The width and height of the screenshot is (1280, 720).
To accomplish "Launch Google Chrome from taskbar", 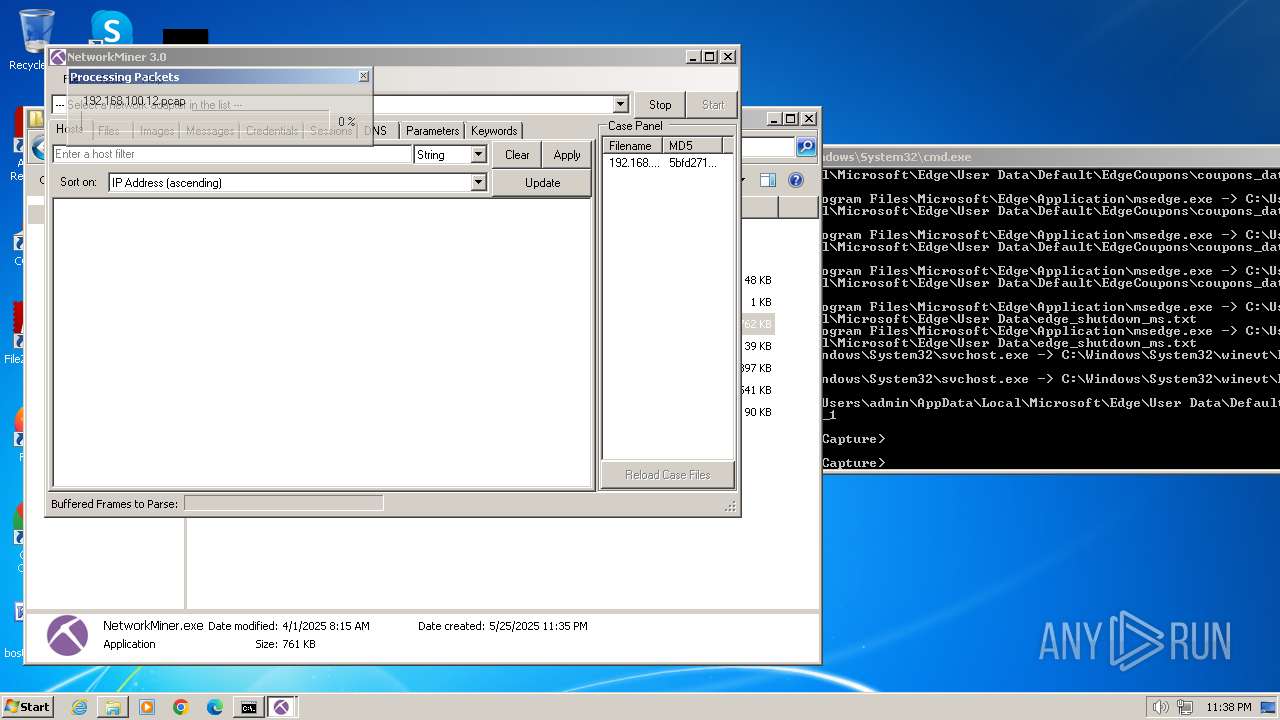I will pyautogui.click(x=181, y=707).
